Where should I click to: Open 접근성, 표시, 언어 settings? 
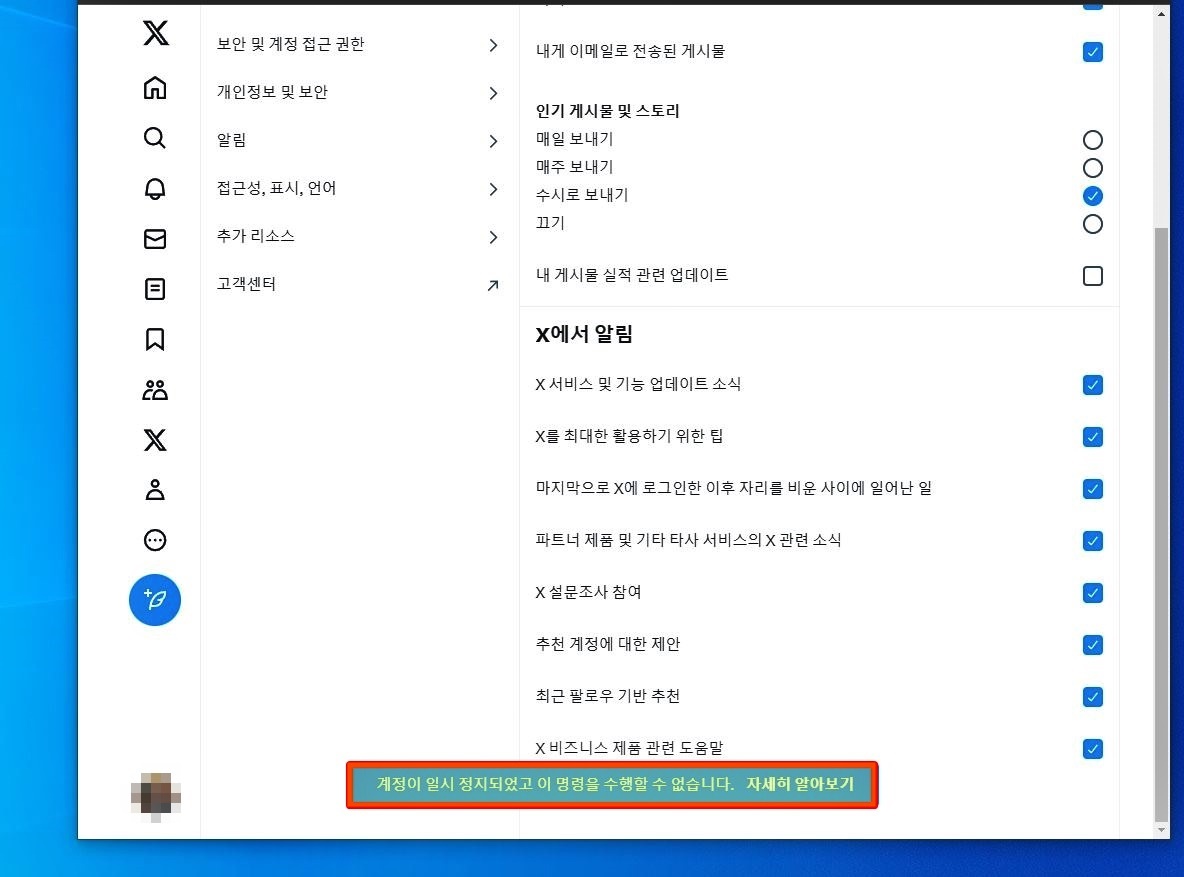pyautogui.click(x=359, y=189)
